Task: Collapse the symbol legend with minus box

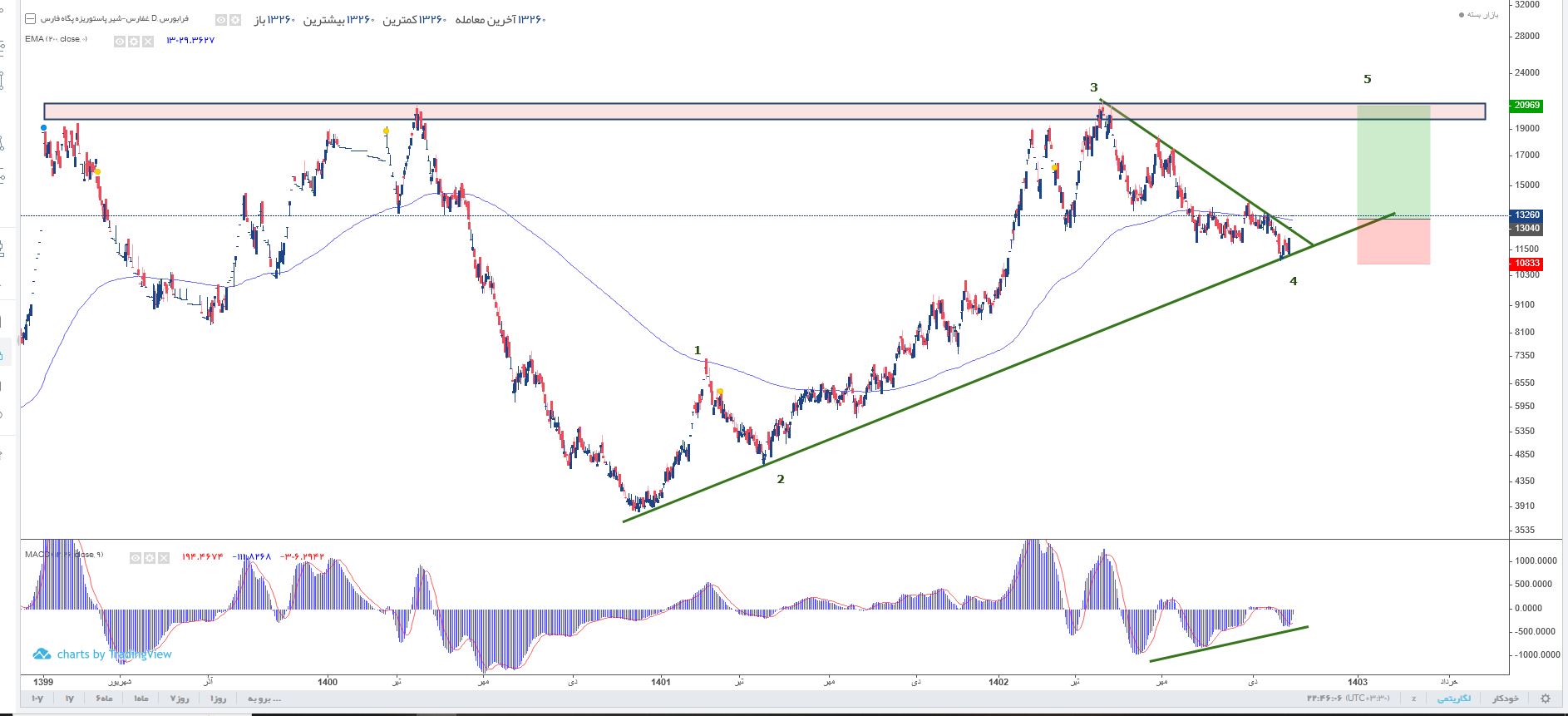Action: [x=31, y=18]
